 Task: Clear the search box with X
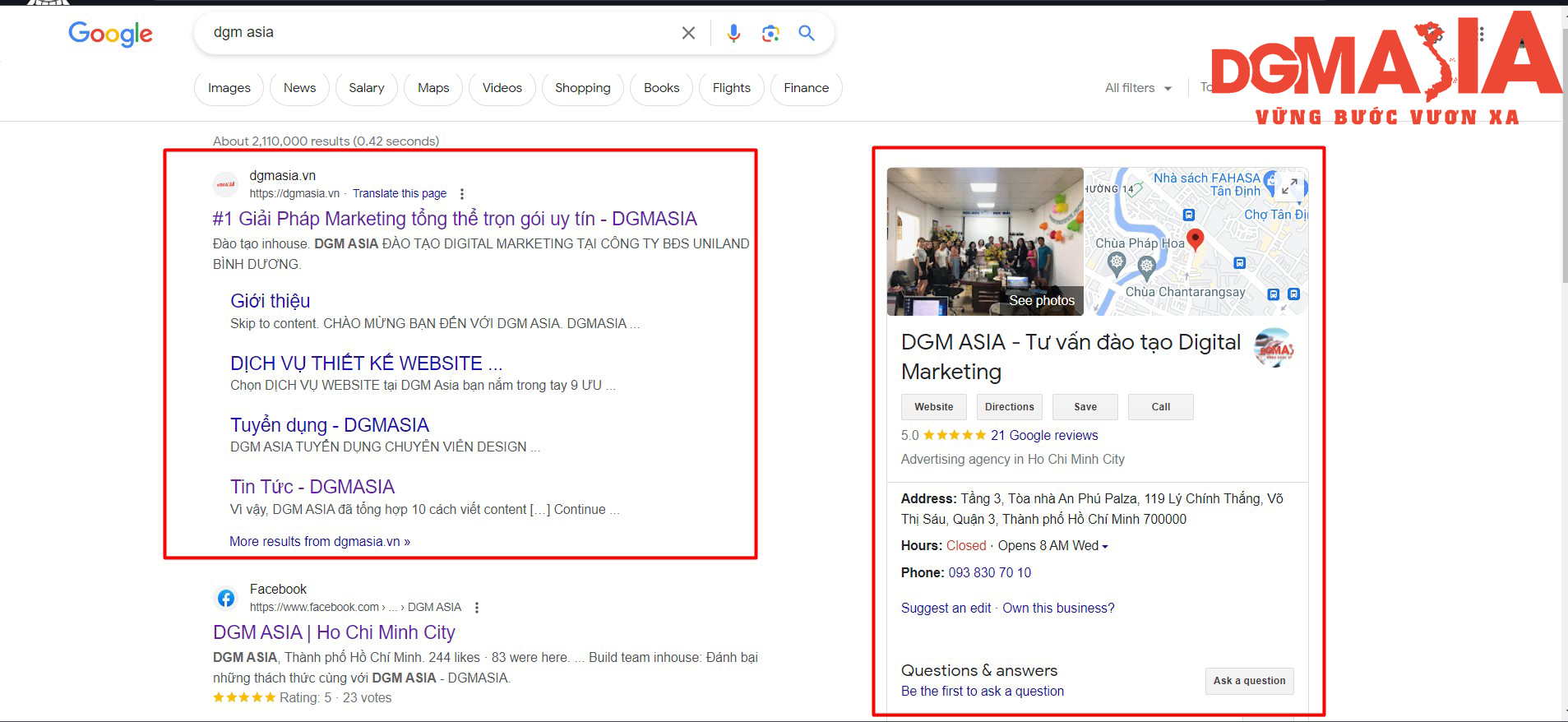(688, 33)
